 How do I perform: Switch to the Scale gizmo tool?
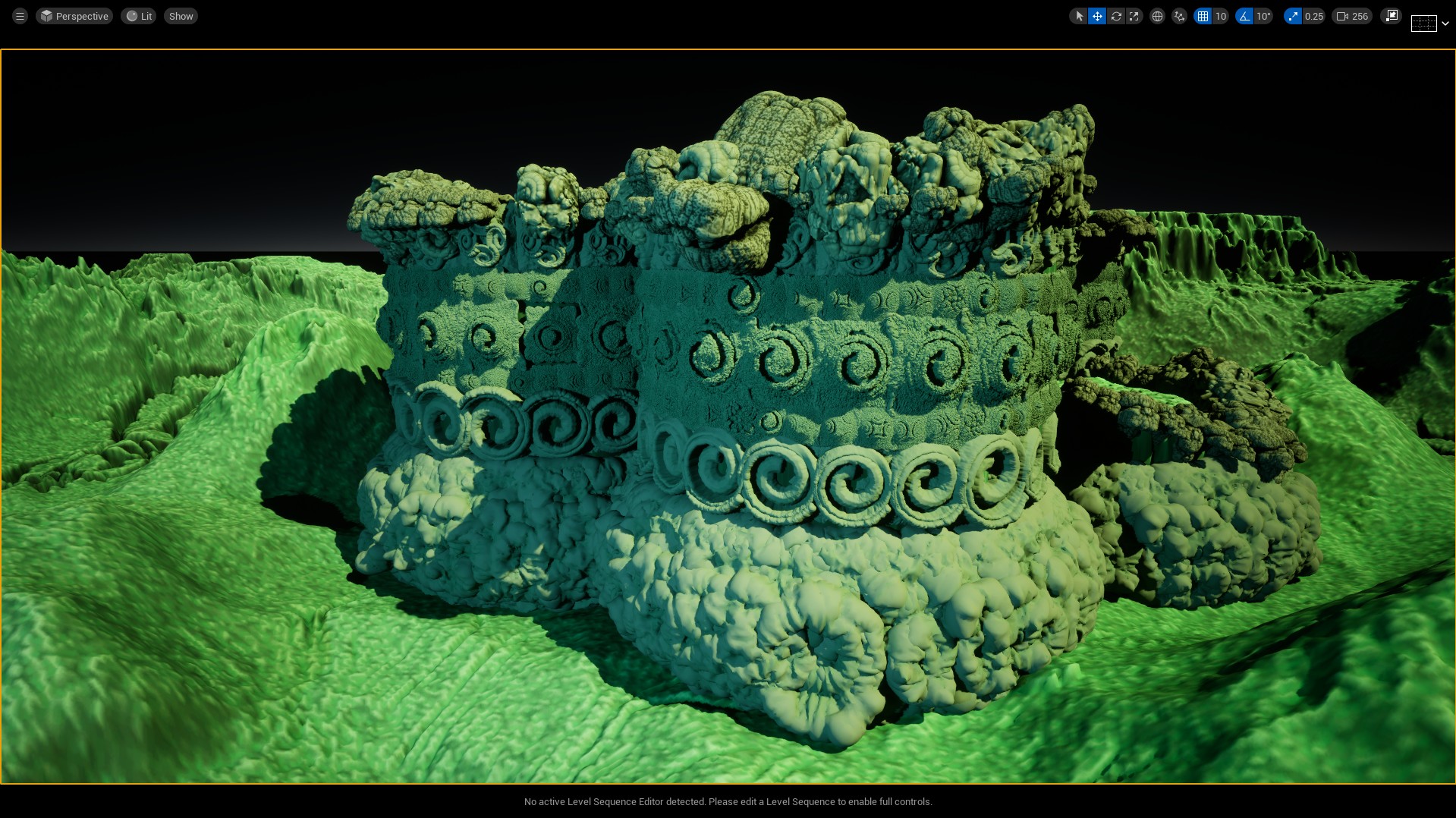coord(1134,16)
